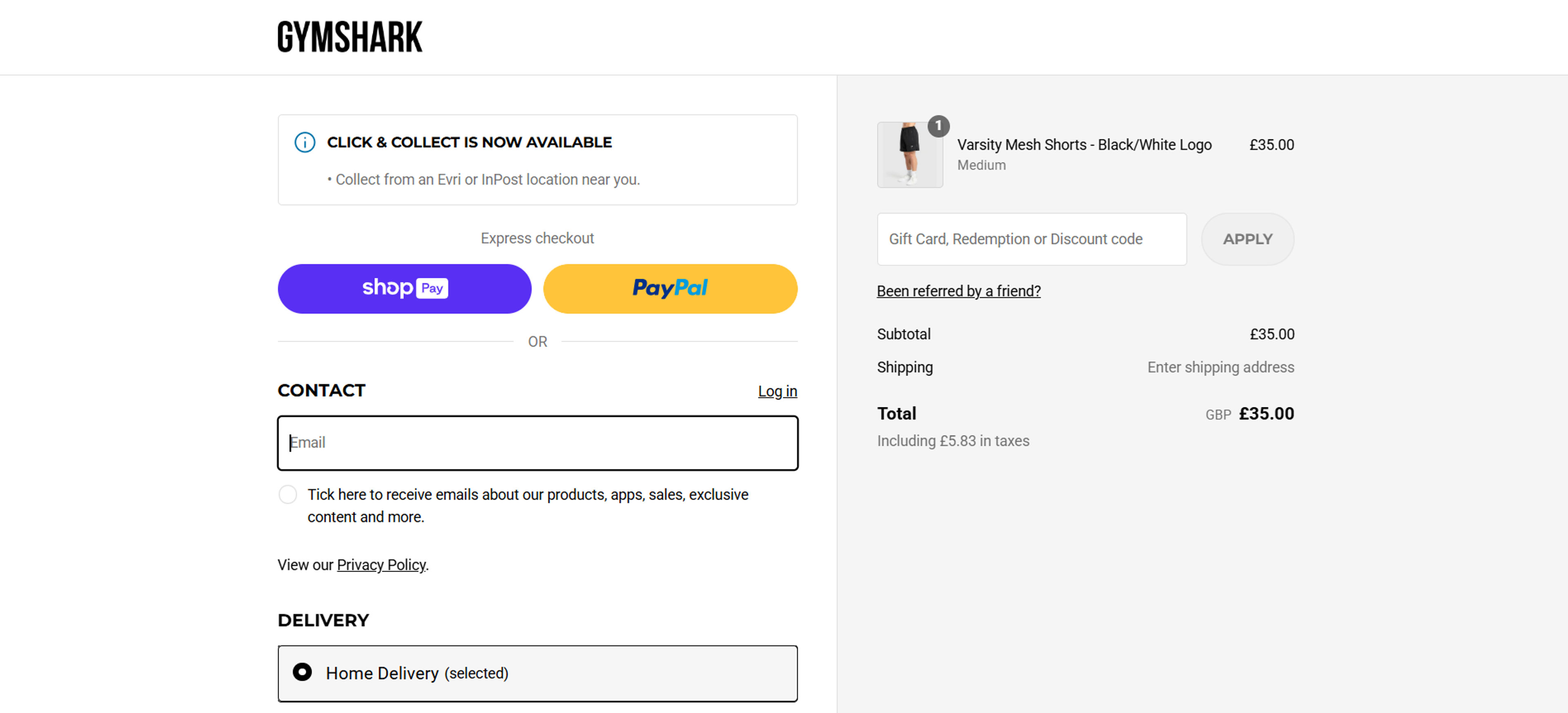The height and width of the screenshot is (713, 1568).
Task: Tick the marketing emails checkbox
Action: [x=288, y=494]
